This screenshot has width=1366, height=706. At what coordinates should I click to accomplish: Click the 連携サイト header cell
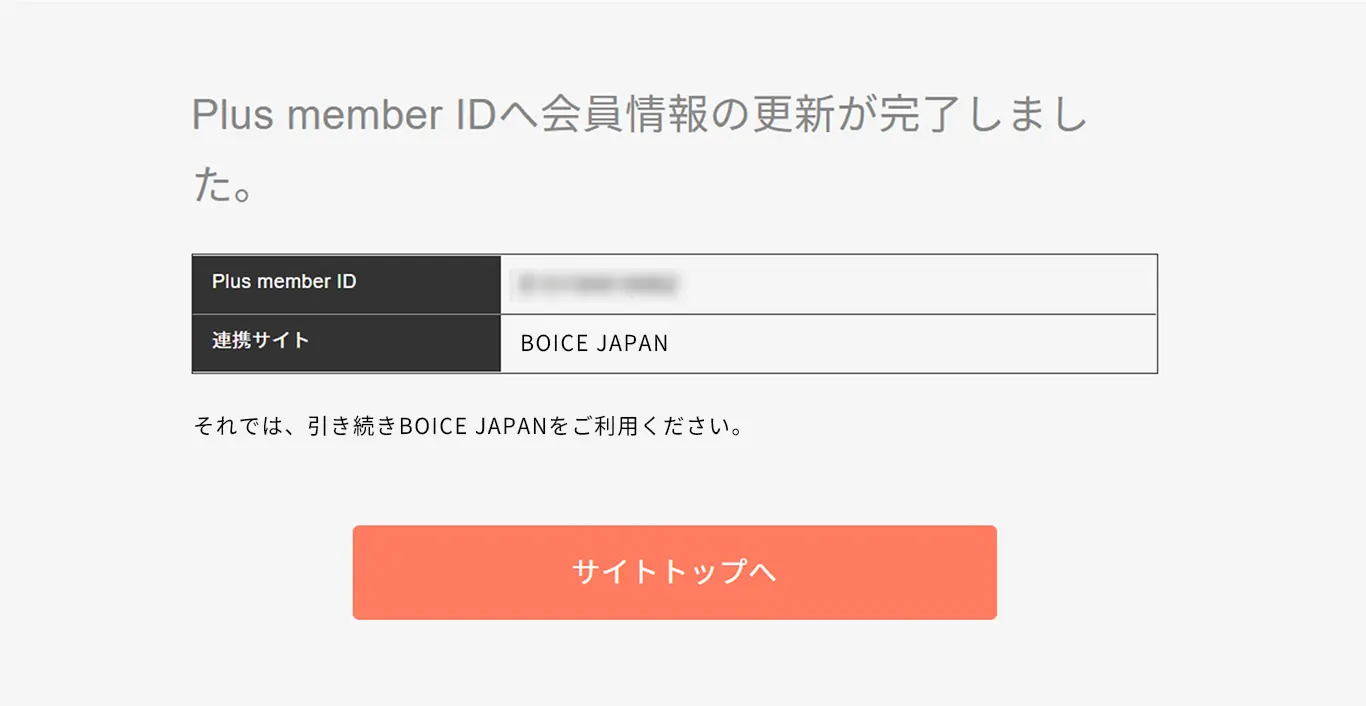346,343
